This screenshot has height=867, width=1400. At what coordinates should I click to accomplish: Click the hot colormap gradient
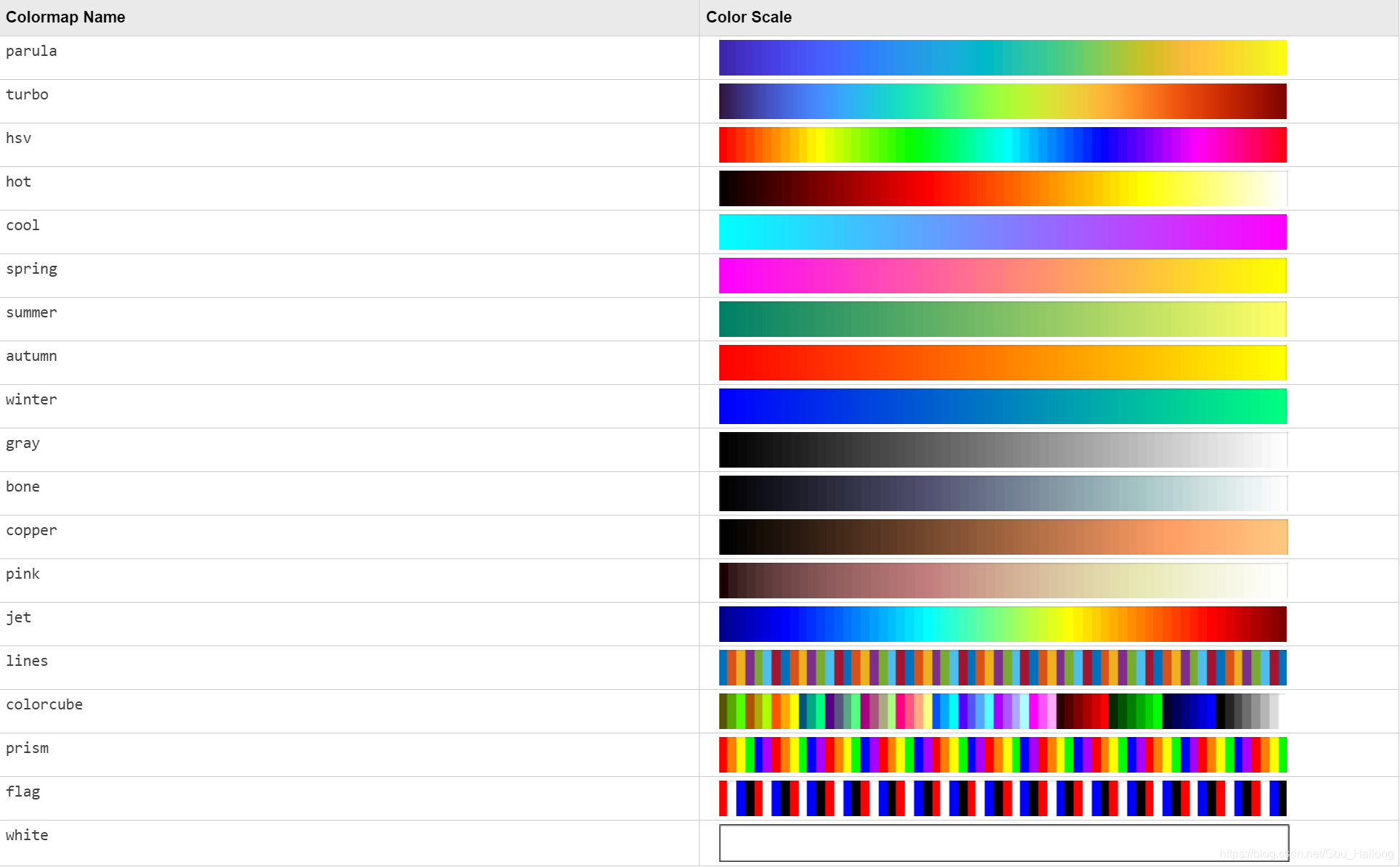1002,189
